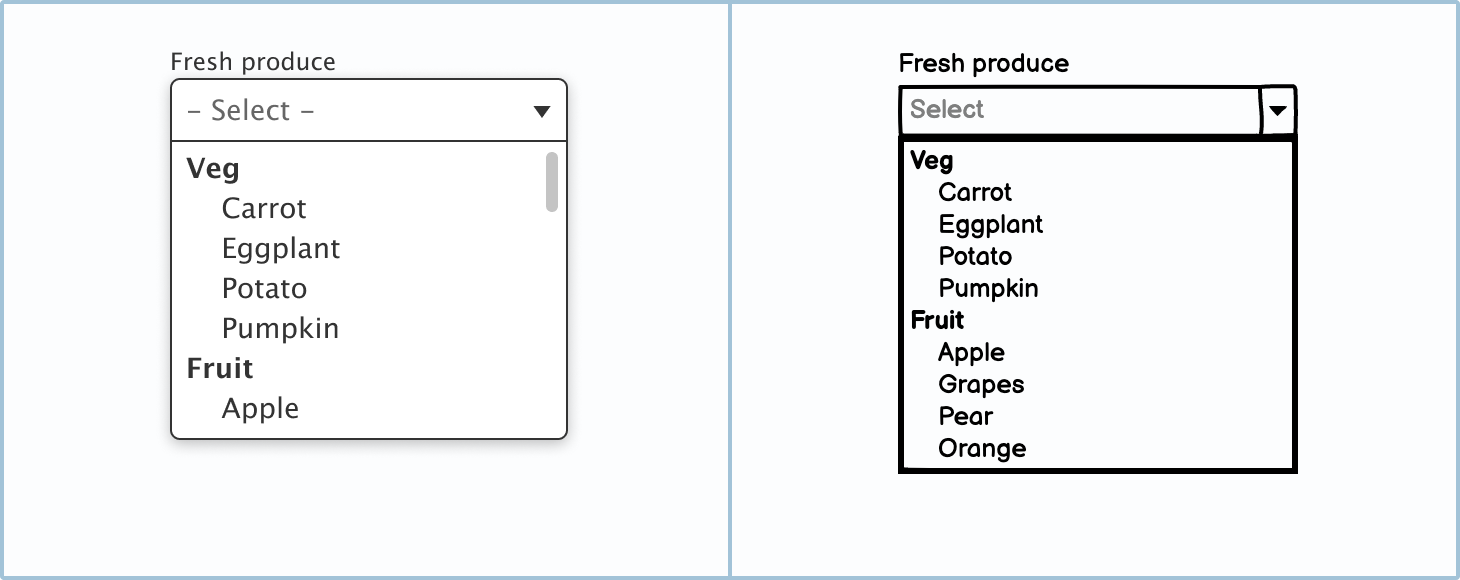Image resolution: width=1460 pixels, height=580 pixels.
Task: Click the dropdown arrow on the right select
Action: coord(1276,110)
